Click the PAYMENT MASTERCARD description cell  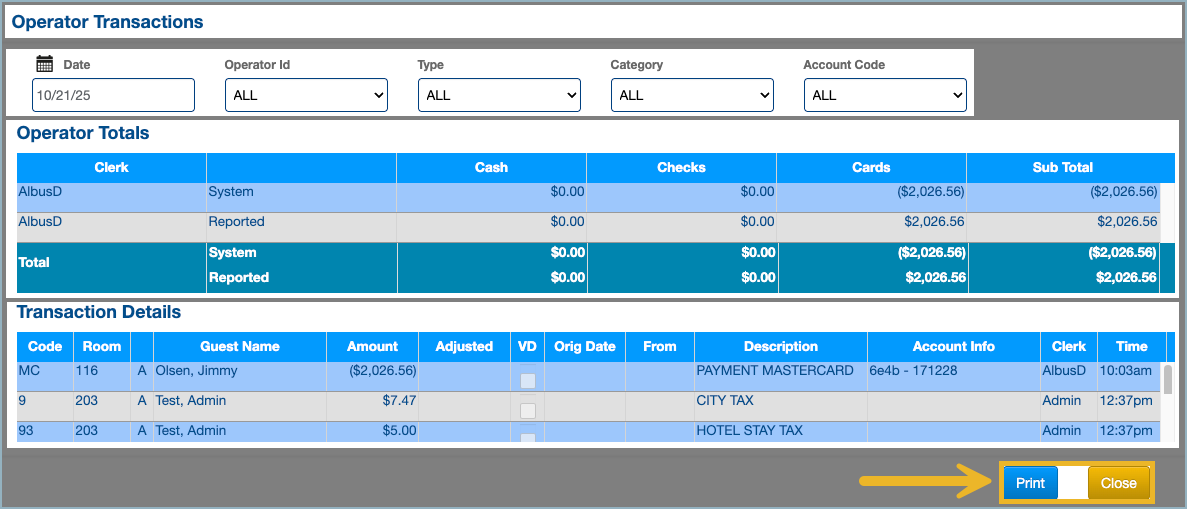click(775, 371)
